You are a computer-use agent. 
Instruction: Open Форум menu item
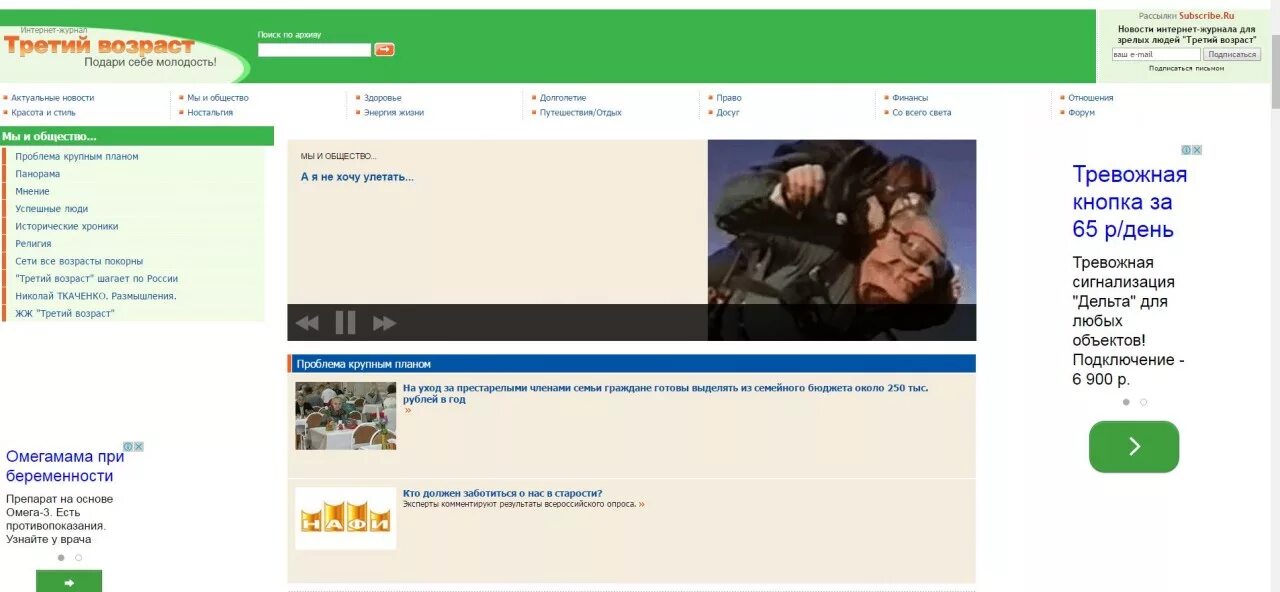pos(1081,113)
